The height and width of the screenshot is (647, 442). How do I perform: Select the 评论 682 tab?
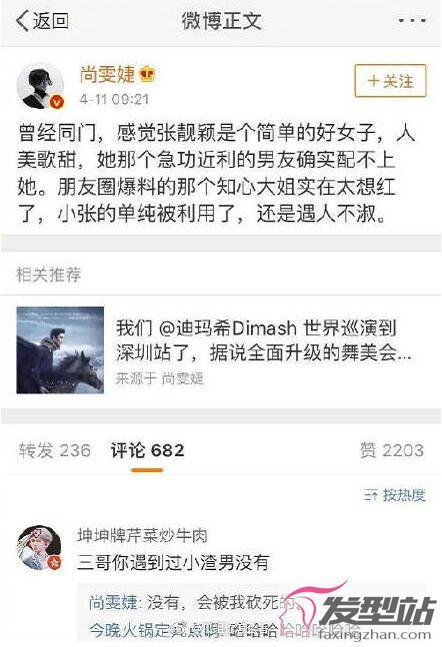coord(147,450)
